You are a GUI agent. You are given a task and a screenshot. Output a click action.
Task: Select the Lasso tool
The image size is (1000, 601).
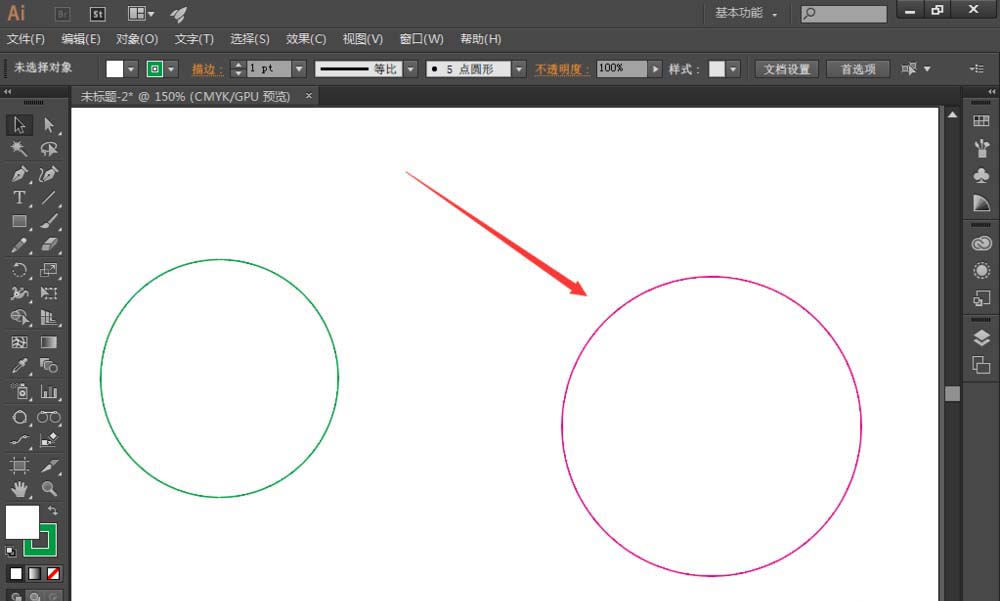coord(49,149)
